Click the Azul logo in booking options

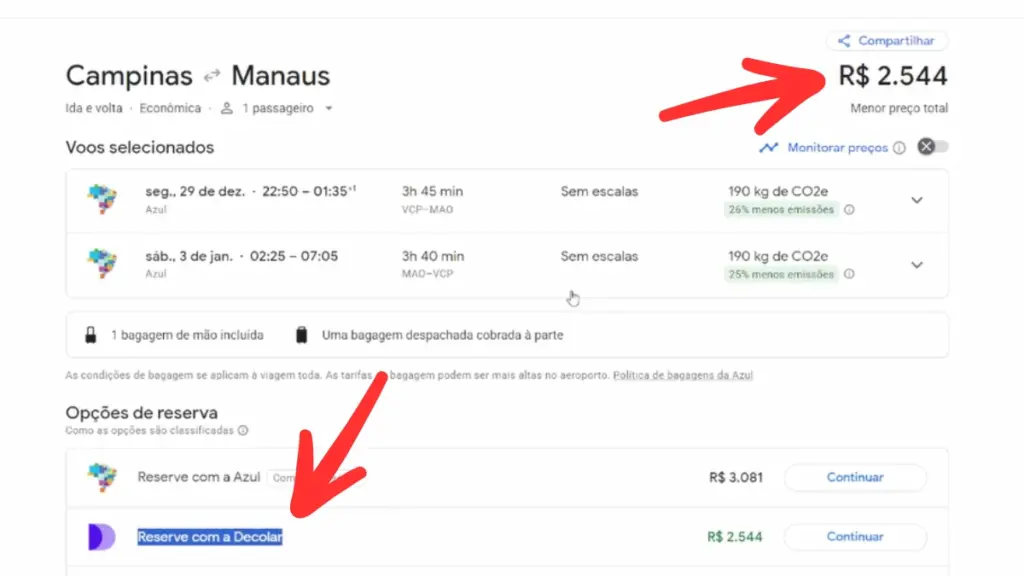click(x=103, y=477)
